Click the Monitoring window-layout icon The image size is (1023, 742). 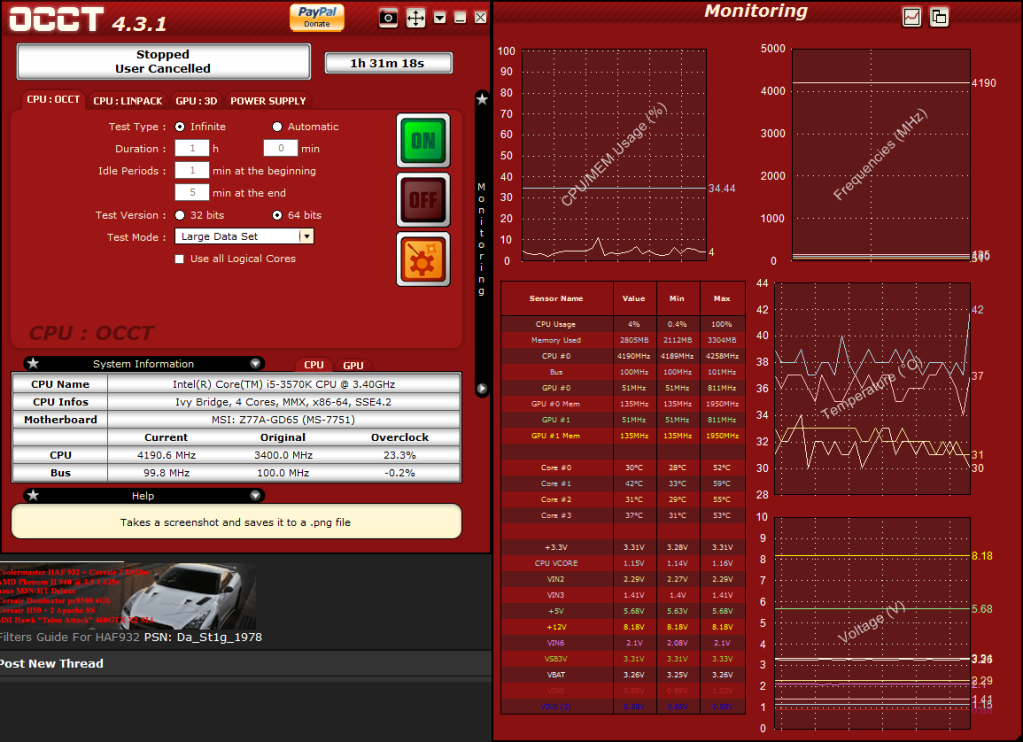939,17
